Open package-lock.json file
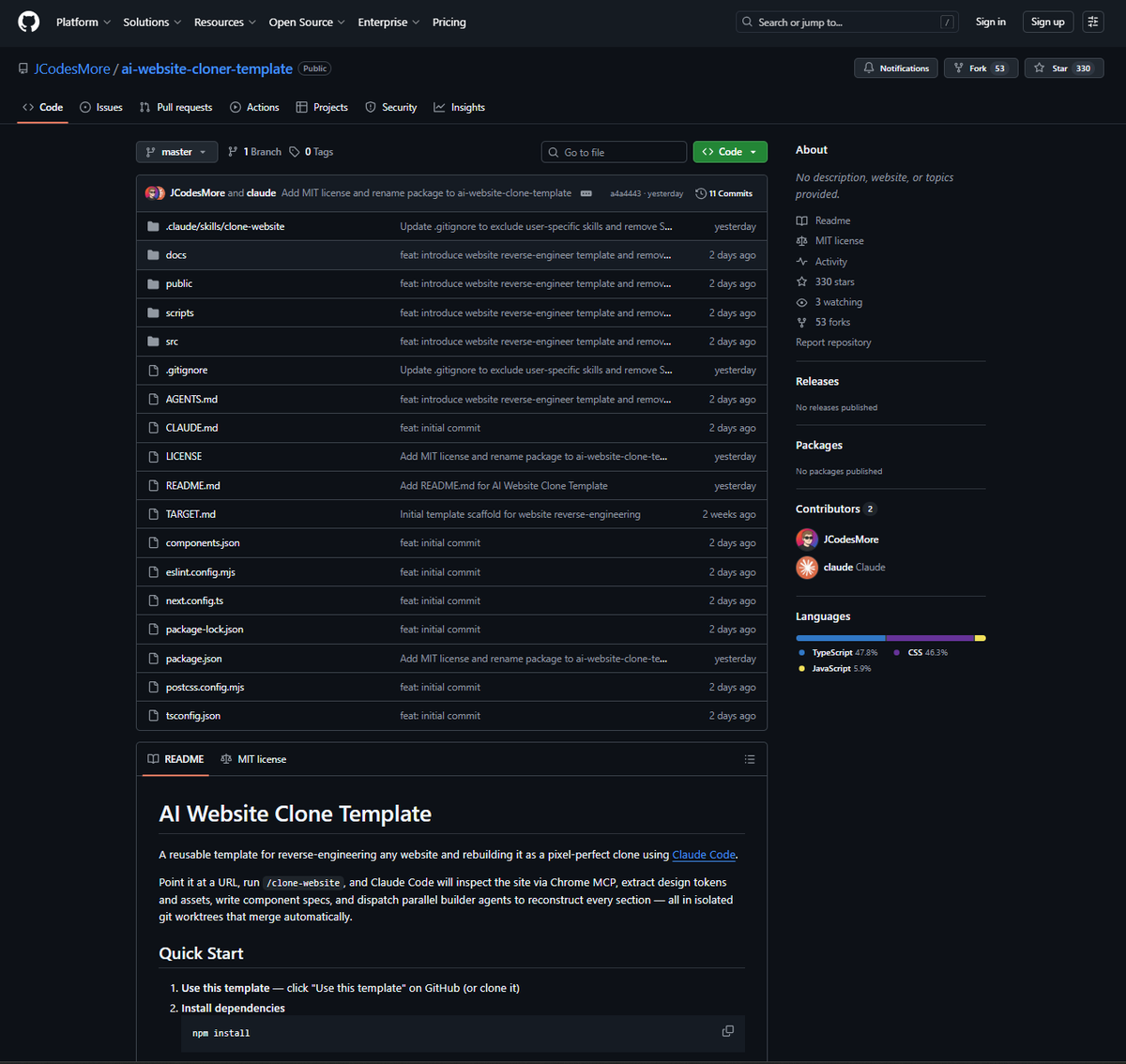 (205, 630)
